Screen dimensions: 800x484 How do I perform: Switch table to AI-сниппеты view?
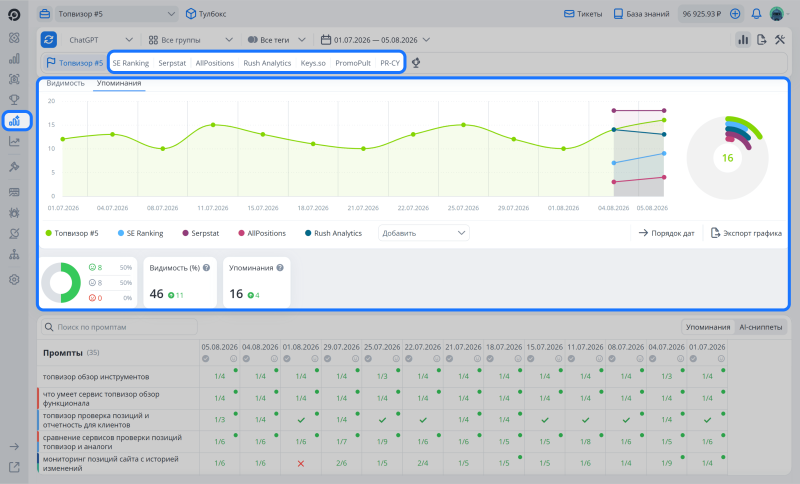tap(761, 327)
